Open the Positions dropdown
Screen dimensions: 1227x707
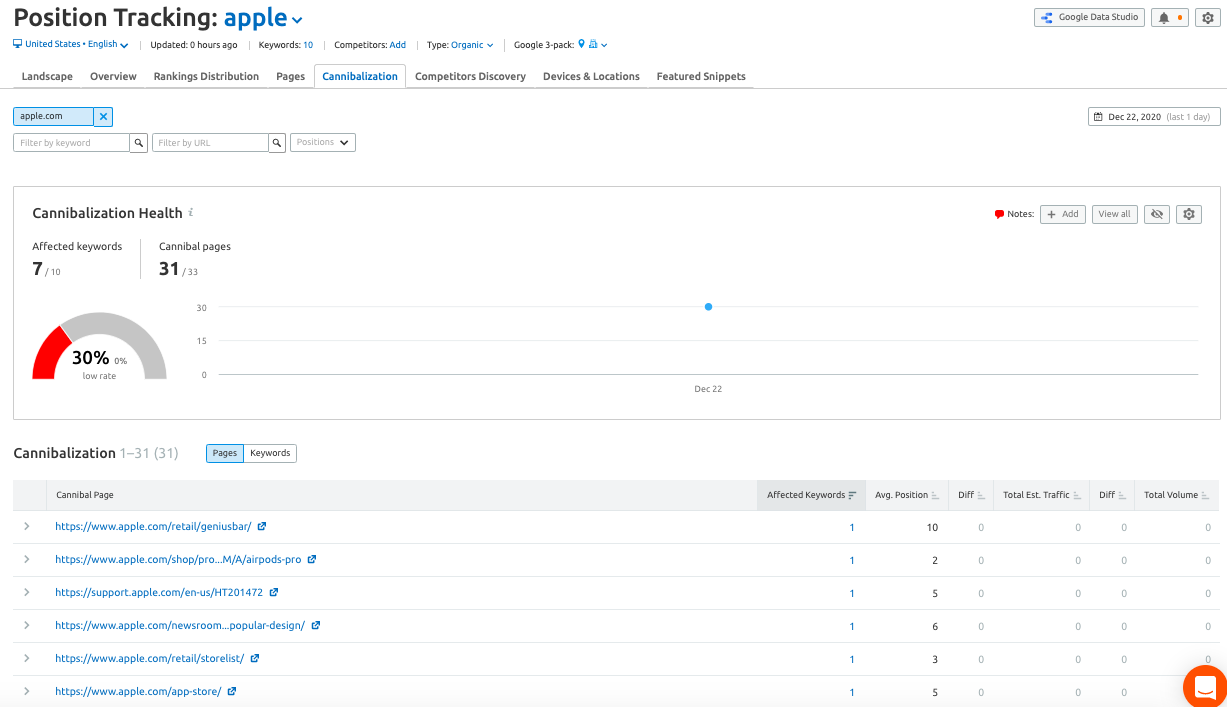point(322,143)
